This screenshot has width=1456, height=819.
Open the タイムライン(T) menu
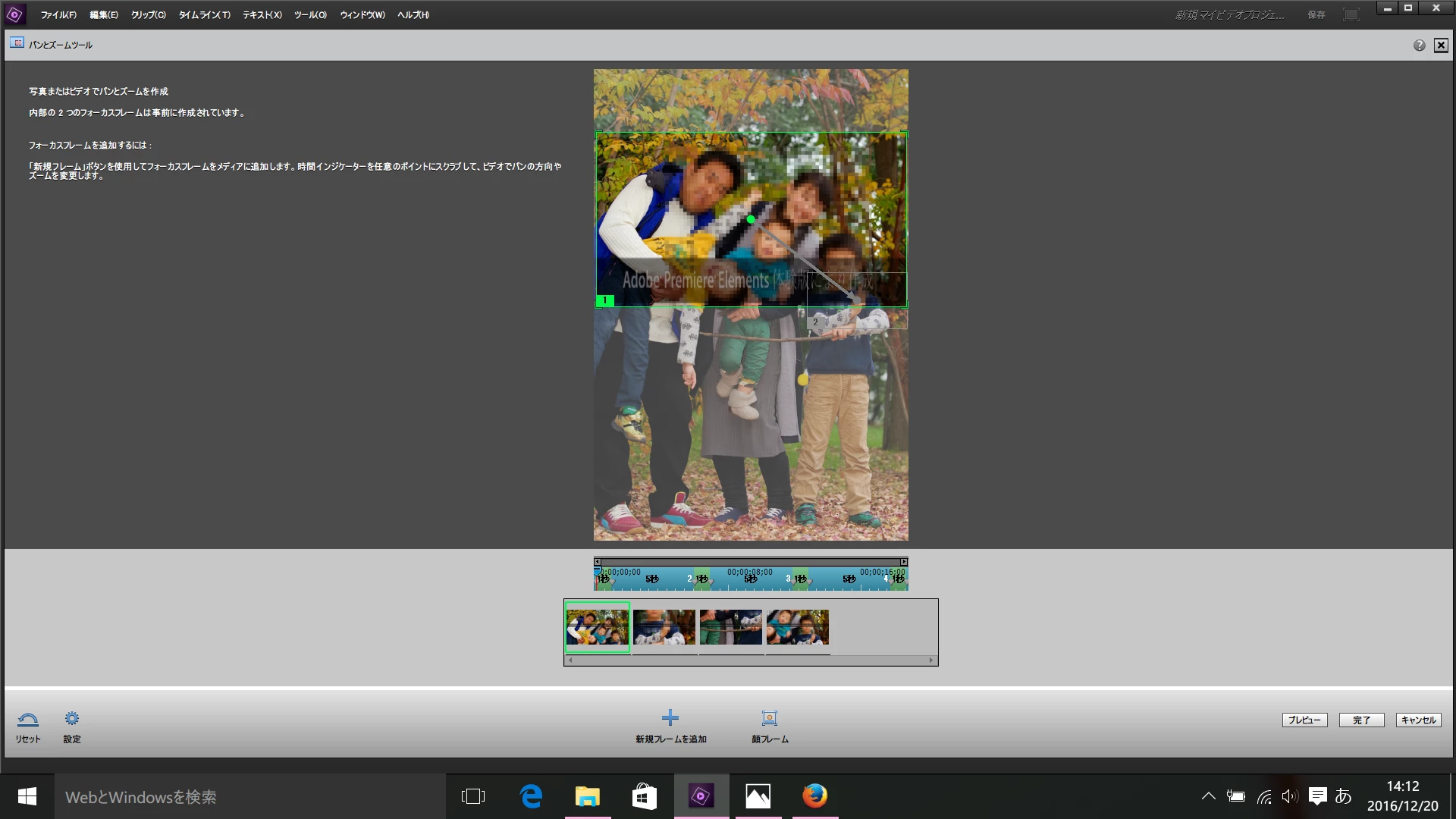[x=204, y=15]
